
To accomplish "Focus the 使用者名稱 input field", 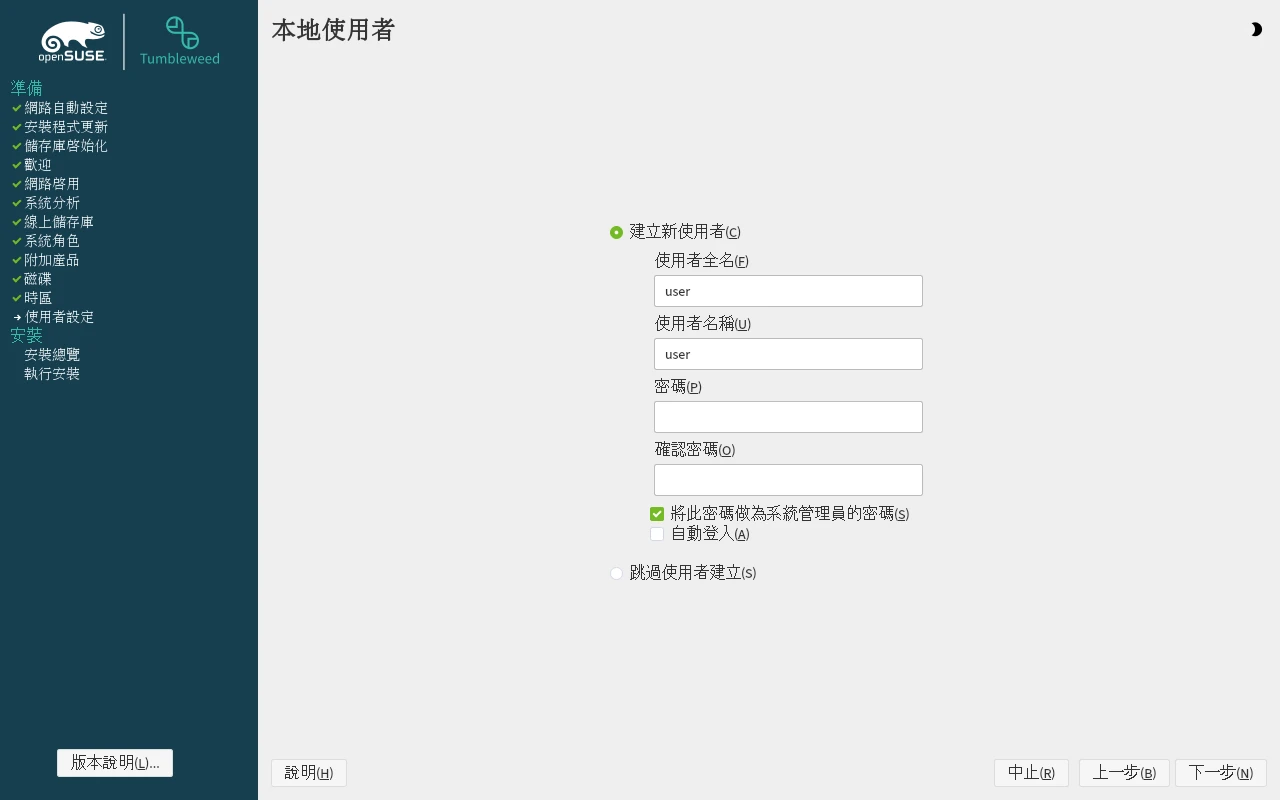I will 788,354.
